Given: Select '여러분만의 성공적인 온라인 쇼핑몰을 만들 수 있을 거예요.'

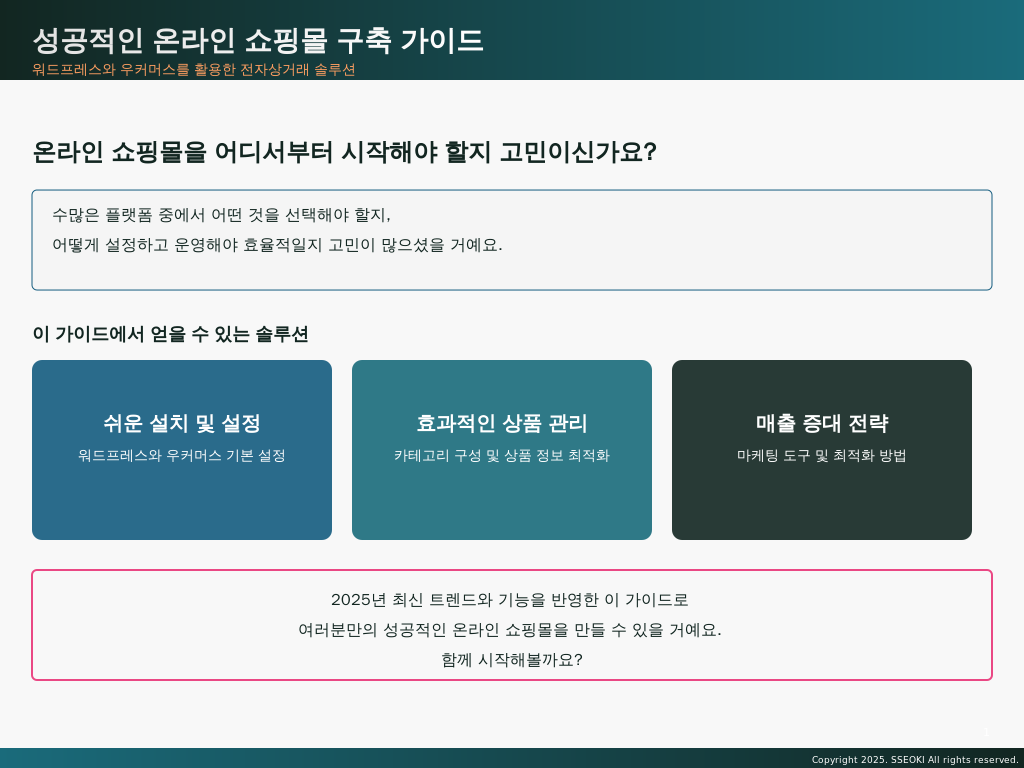Looking at the screenshot, I should click(x=509, y=630).
